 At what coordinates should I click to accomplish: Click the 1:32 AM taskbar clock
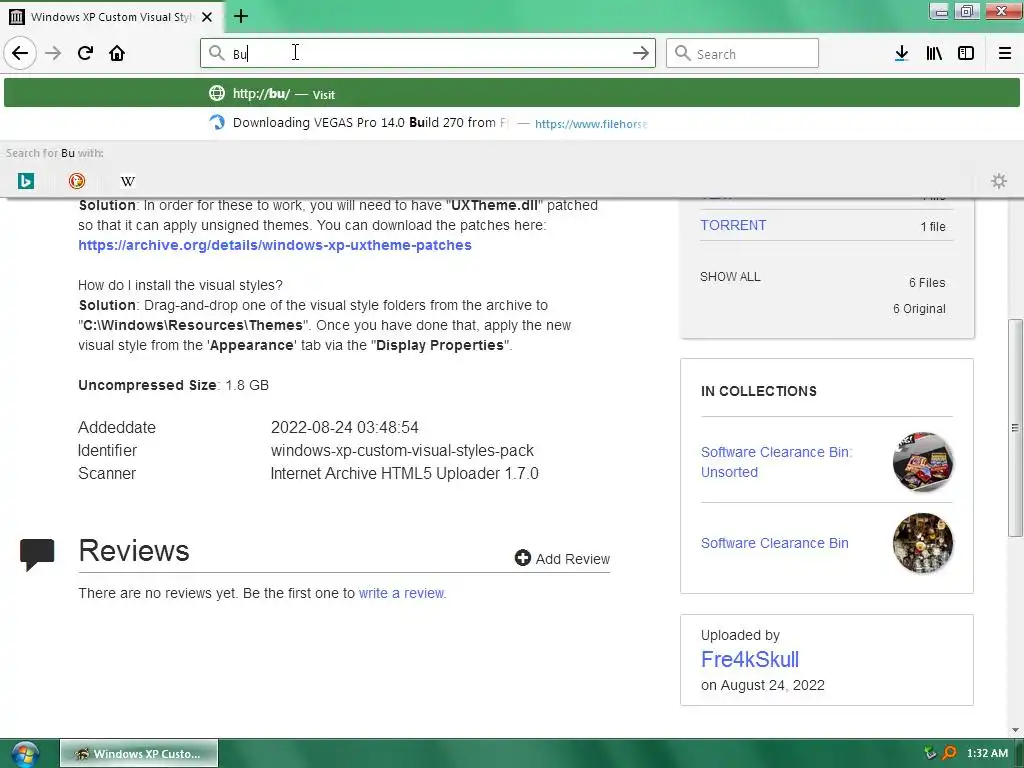(987, 753)
